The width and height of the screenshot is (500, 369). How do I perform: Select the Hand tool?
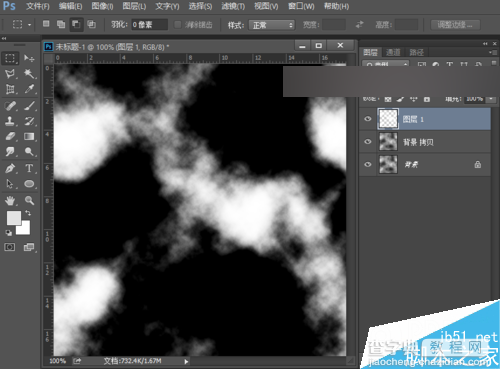(10, 200)
